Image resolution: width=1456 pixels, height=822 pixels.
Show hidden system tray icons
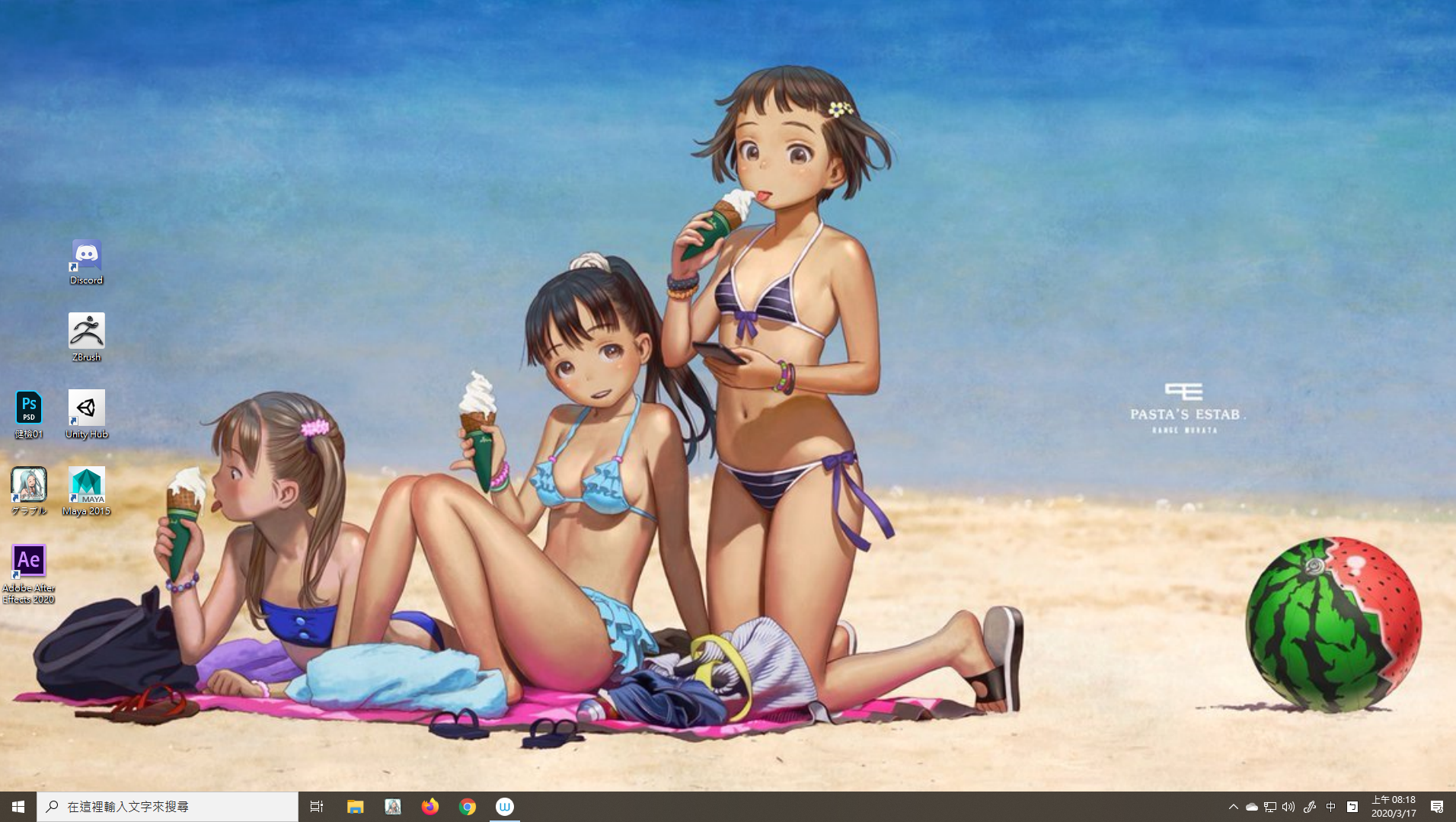1233,806
